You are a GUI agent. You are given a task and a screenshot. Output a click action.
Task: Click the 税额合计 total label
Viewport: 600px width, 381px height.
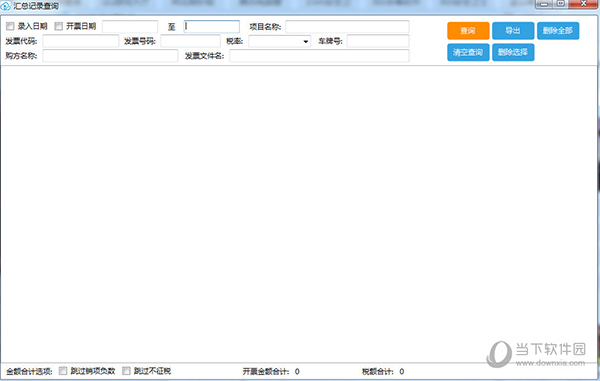click(378, 371)
